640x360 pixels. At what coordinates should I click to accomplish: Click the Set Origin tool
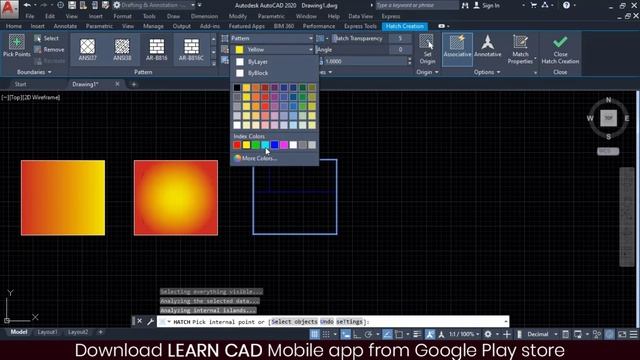coord(427,49)
